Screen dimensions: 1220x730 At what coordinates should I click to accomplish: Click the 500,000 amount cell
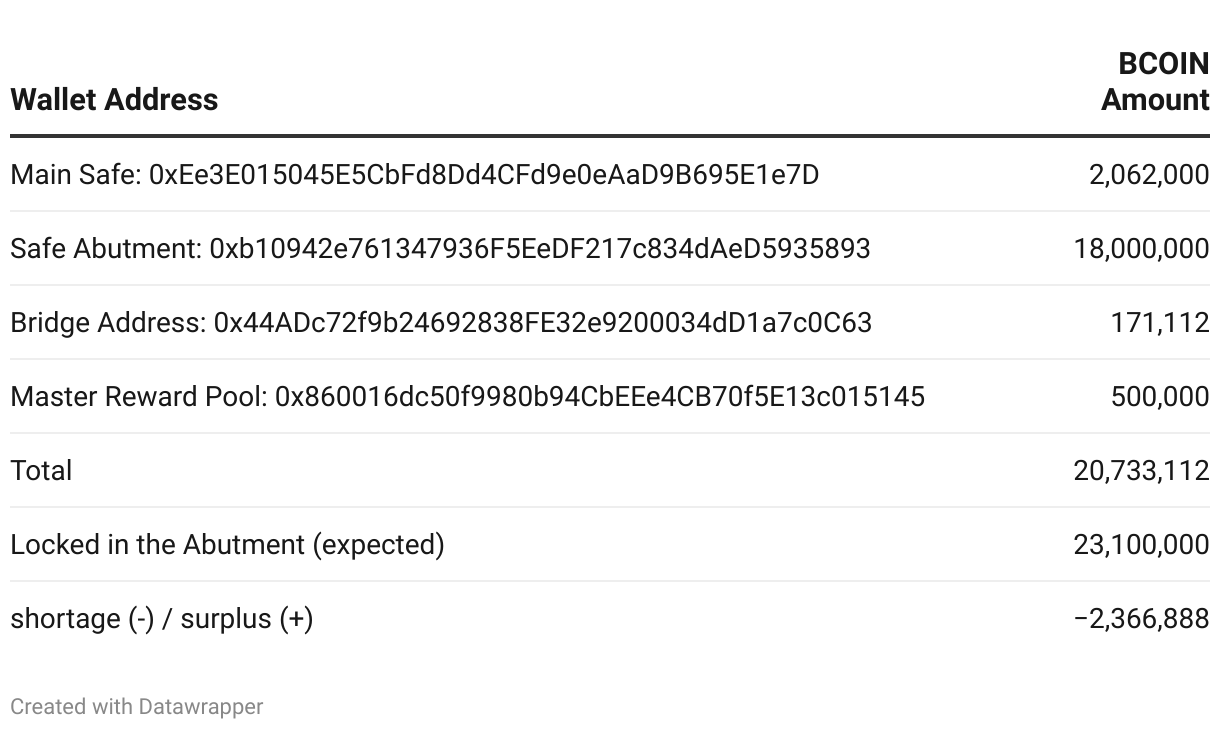coord(1160,397)
